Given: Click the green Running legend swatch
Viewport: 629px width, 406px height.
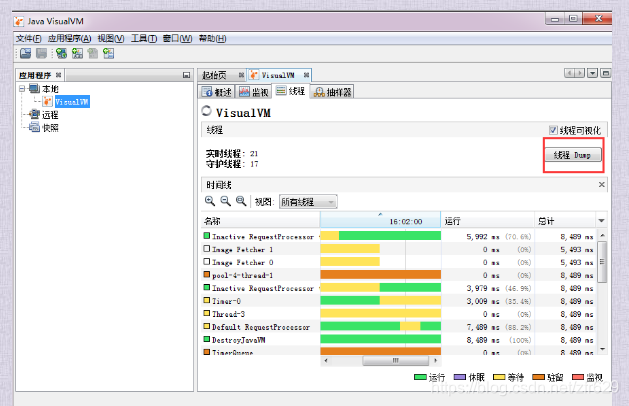Looking at the screenshot, I should click(x=420, y=377).
